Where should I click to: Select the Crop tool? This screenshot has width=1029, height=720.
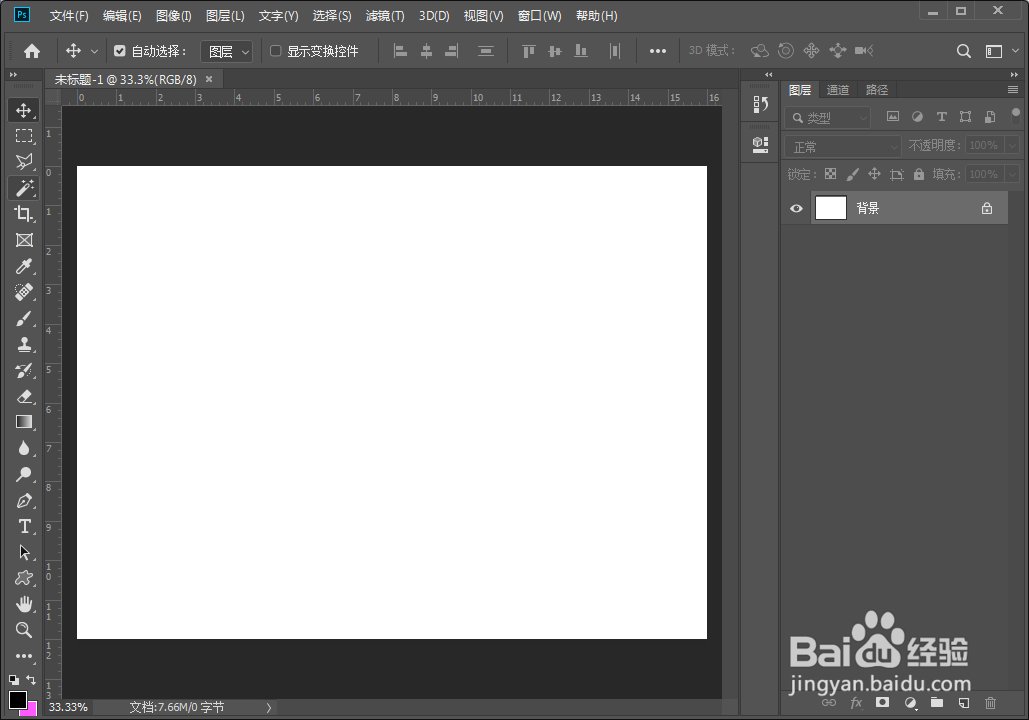pos(24,214)
